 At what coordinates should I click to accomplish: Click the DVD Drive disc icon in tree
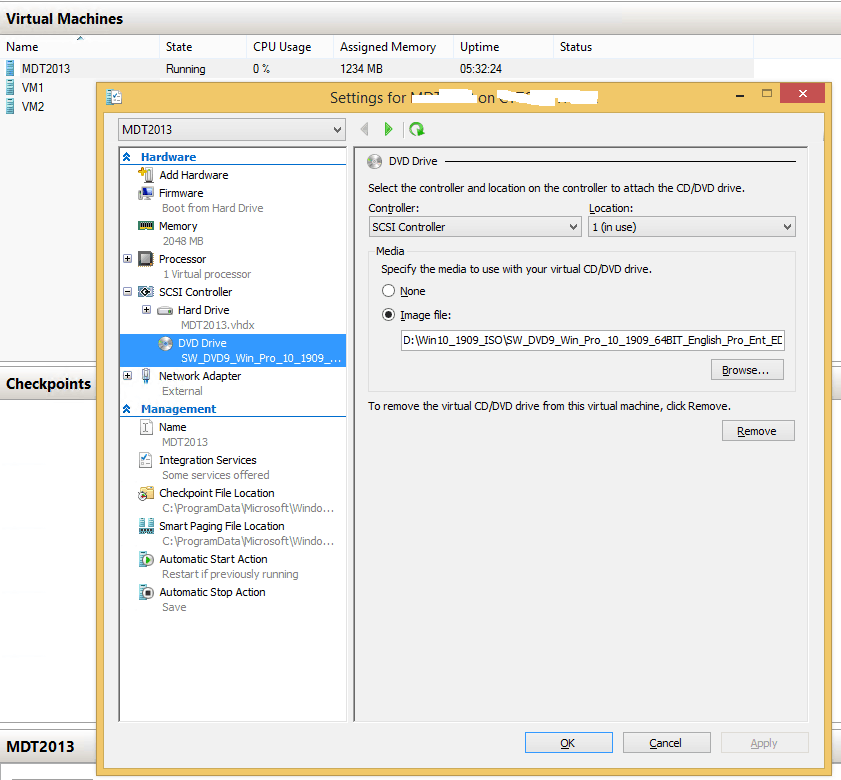165,343
